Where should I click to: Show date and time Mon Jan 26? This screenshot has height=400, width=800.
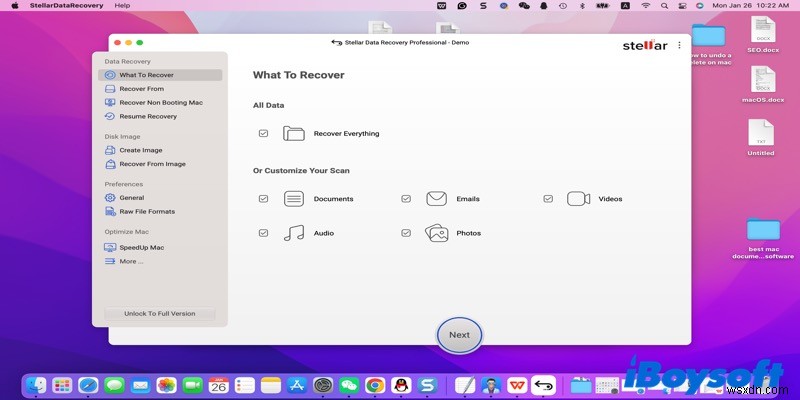751,6
